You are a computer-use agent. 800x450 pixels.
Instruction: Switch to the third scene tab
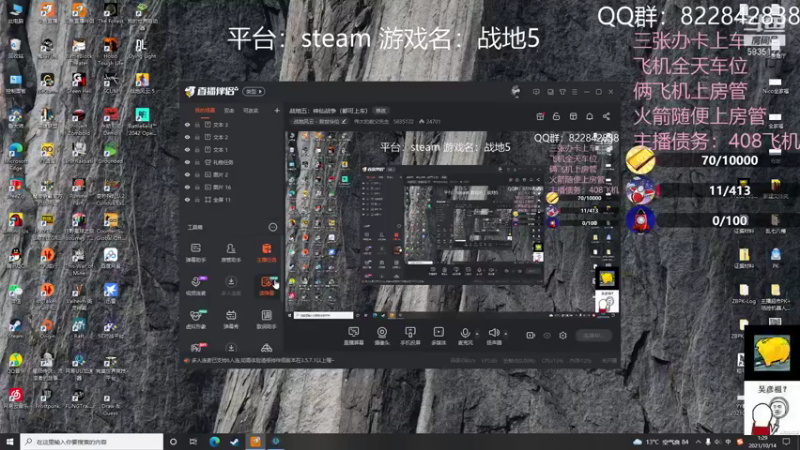coord(251,110)
